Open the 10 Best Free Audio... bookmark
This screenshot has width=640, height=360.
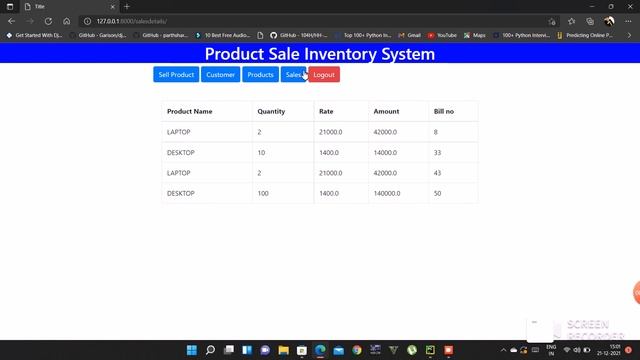223,36
